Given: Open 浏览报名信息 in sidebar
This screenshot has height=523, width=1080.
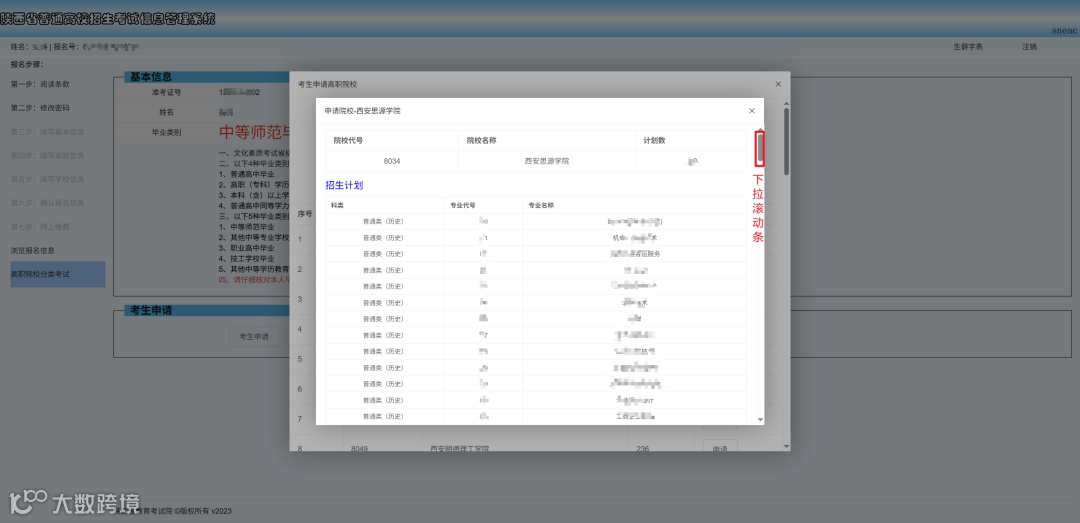Looking at the screenshot, I should 32,250.
